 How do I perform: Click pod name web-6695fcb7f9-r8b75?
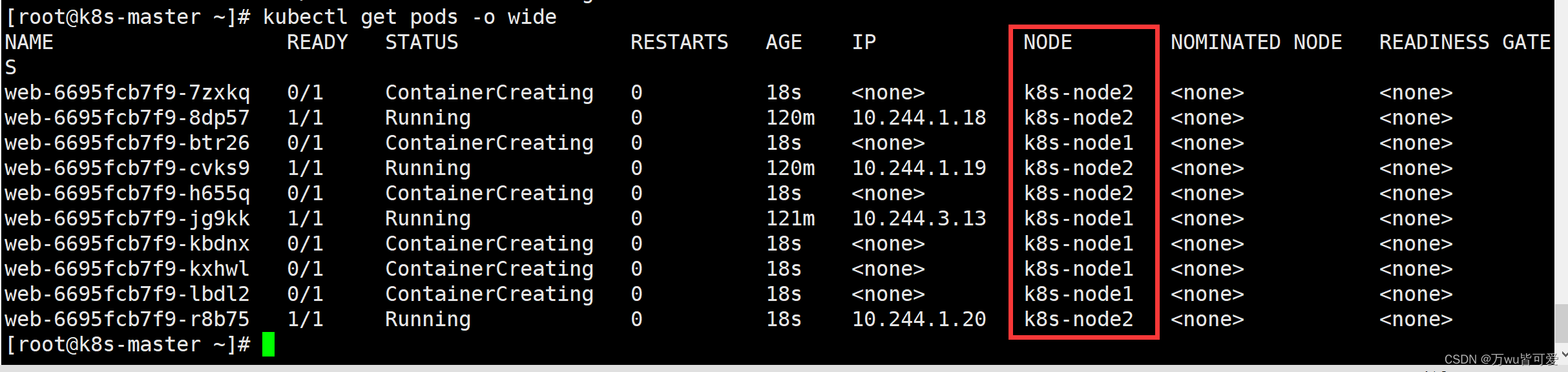point(127,319)
